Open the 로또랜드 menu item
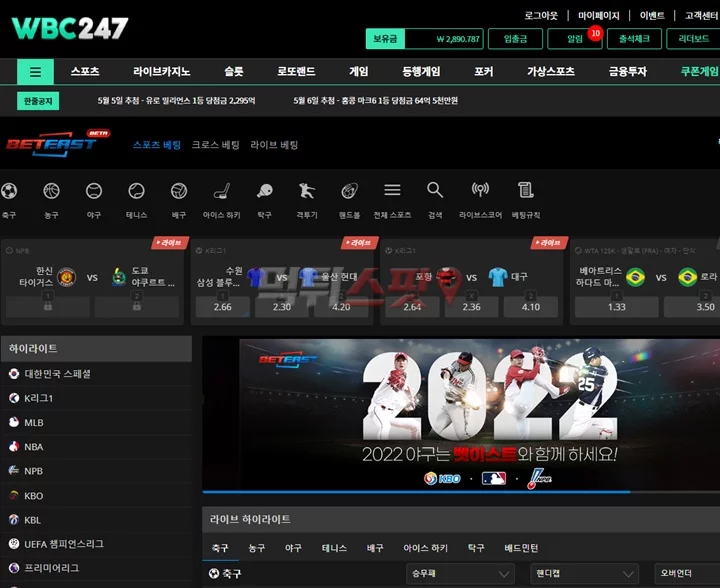This screenshot has height=588, width=720. (296, 72)
